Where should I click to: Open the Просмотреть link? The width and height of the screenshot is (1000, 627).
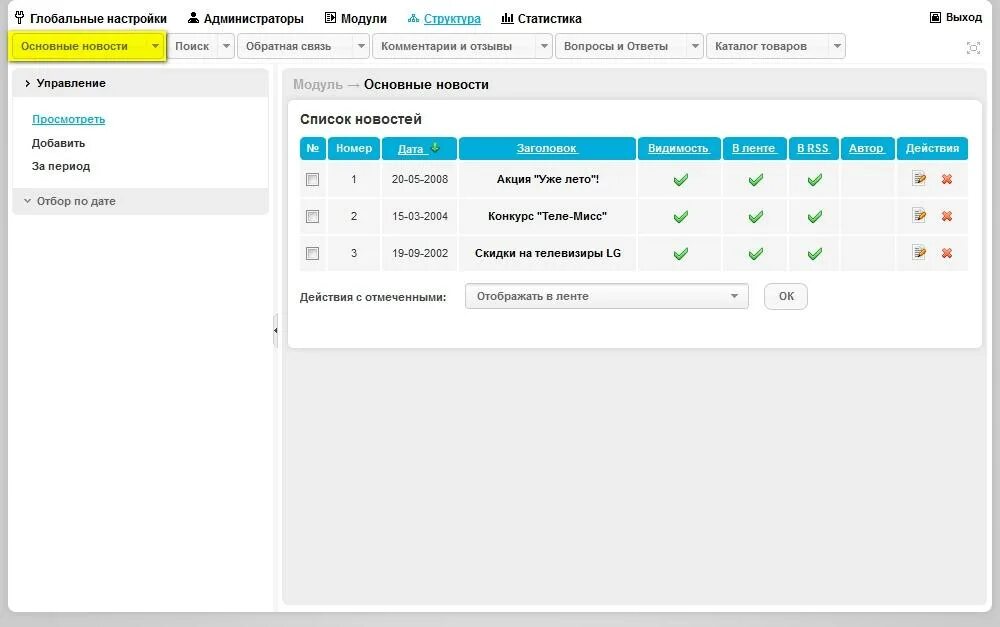click(x=68, y=119)
